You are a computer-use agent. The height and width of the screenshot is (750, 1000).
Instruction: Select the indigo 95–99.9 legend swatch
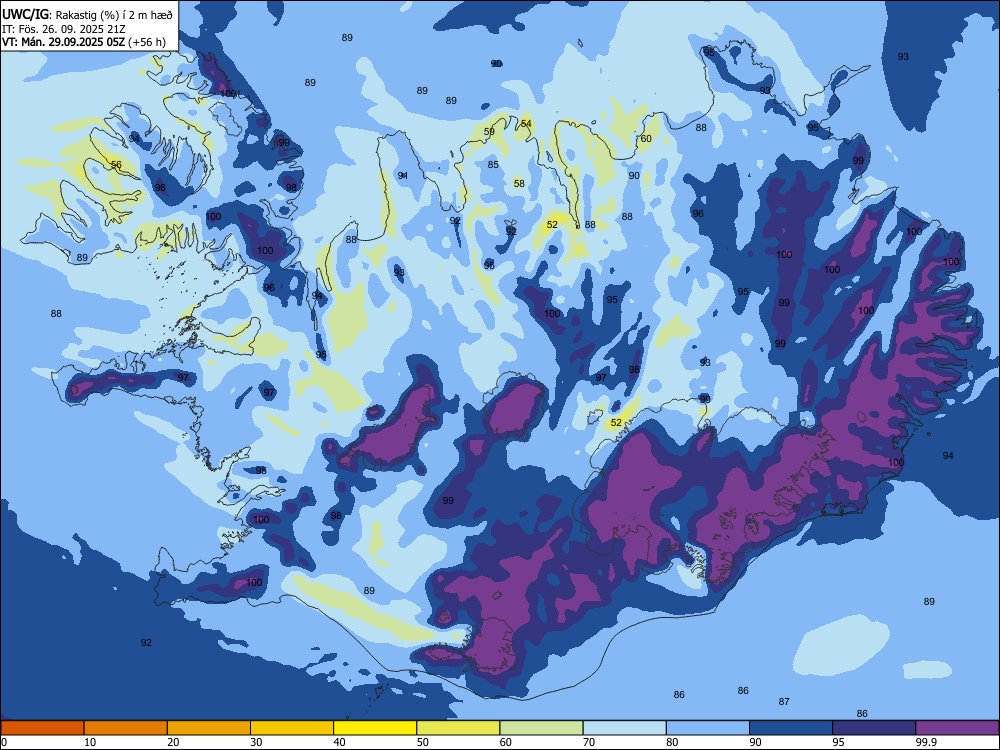point(874,728)
